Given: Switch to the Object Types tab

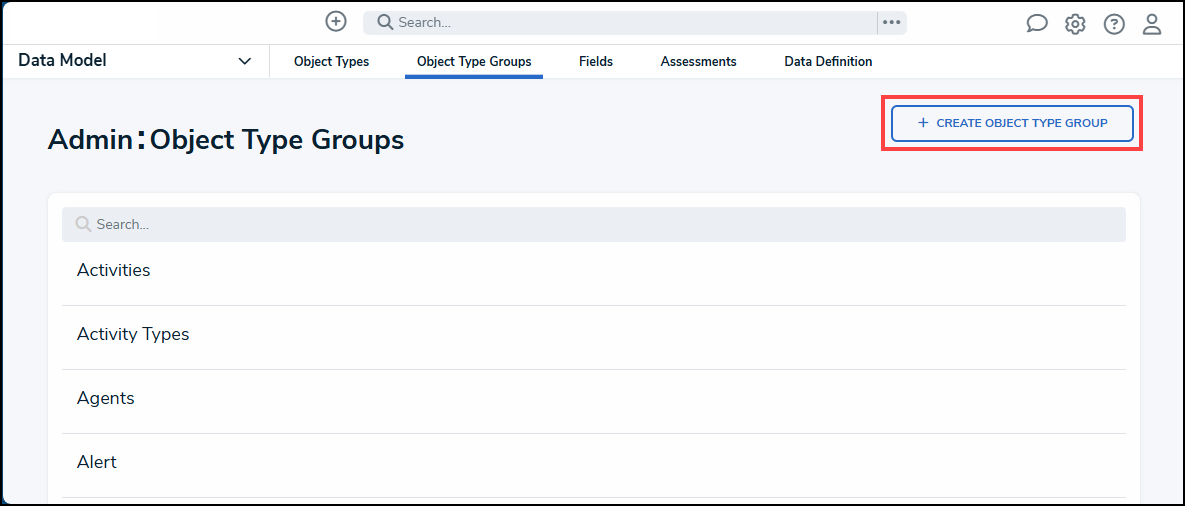Looking at the screenshot, I should click(331, 62).
